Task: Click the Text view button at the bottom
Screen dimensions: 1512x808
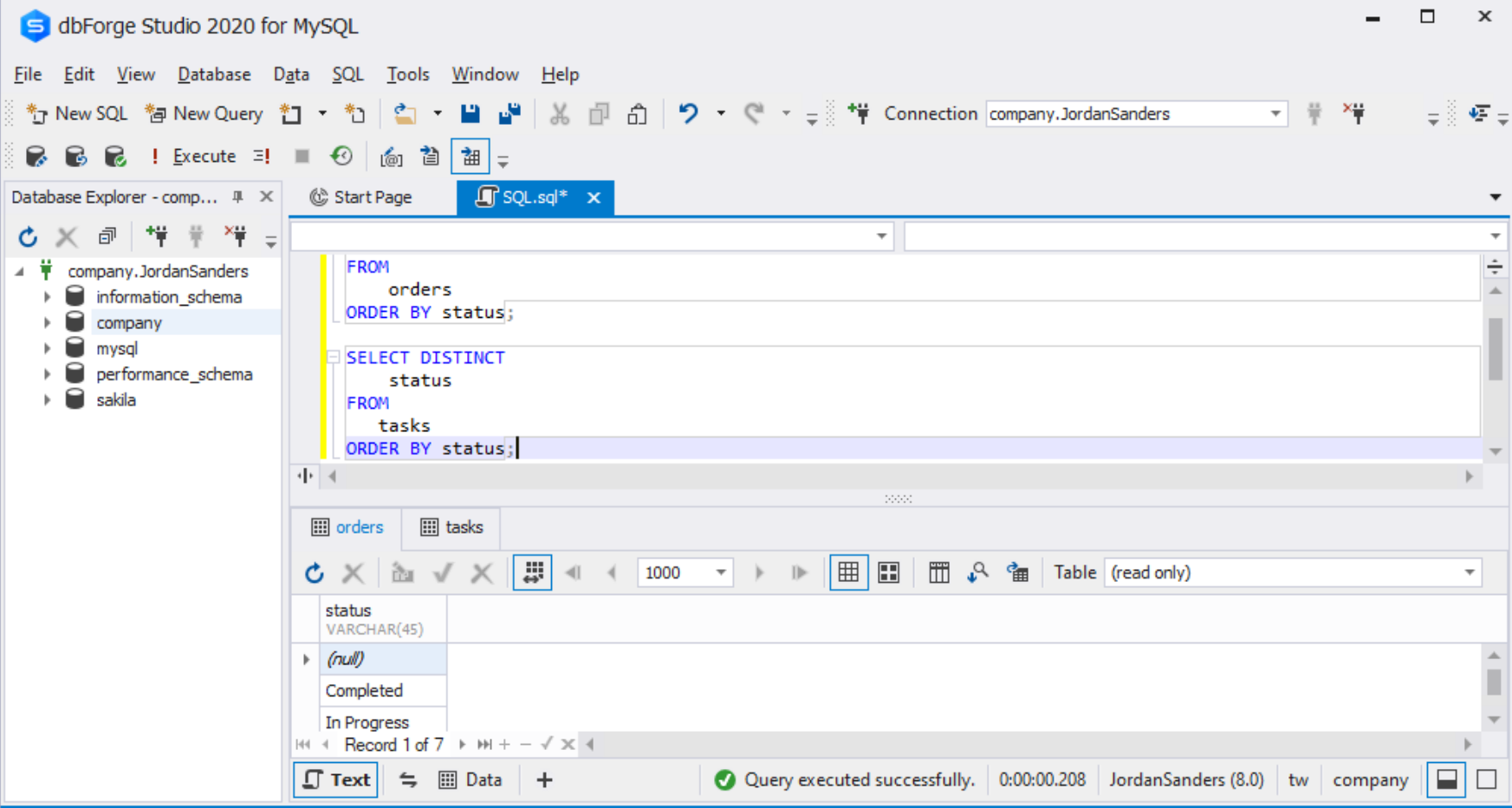Action: pyautogui.click(x=335, y=779)
